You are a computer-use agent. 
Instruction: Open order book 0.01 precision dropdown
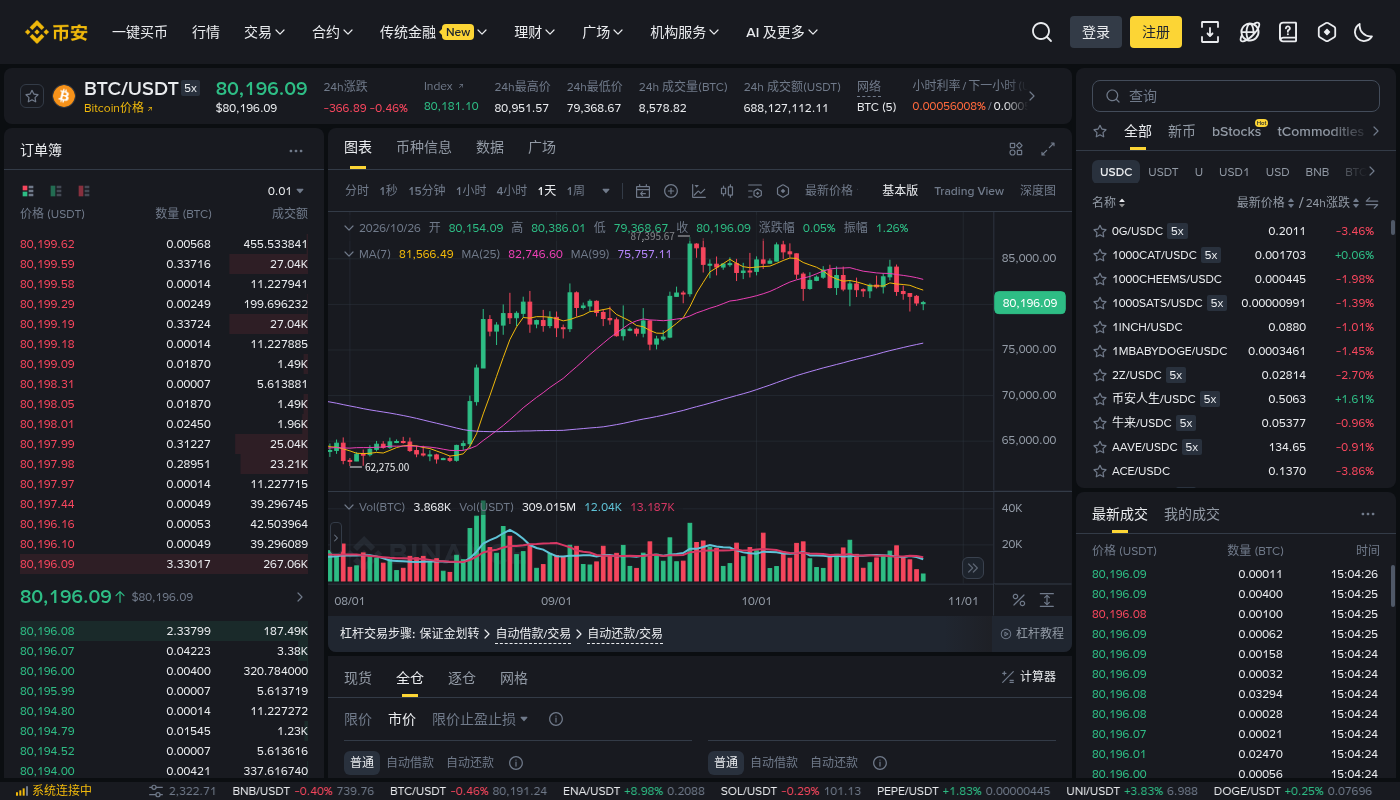click(x=286, y=191)
